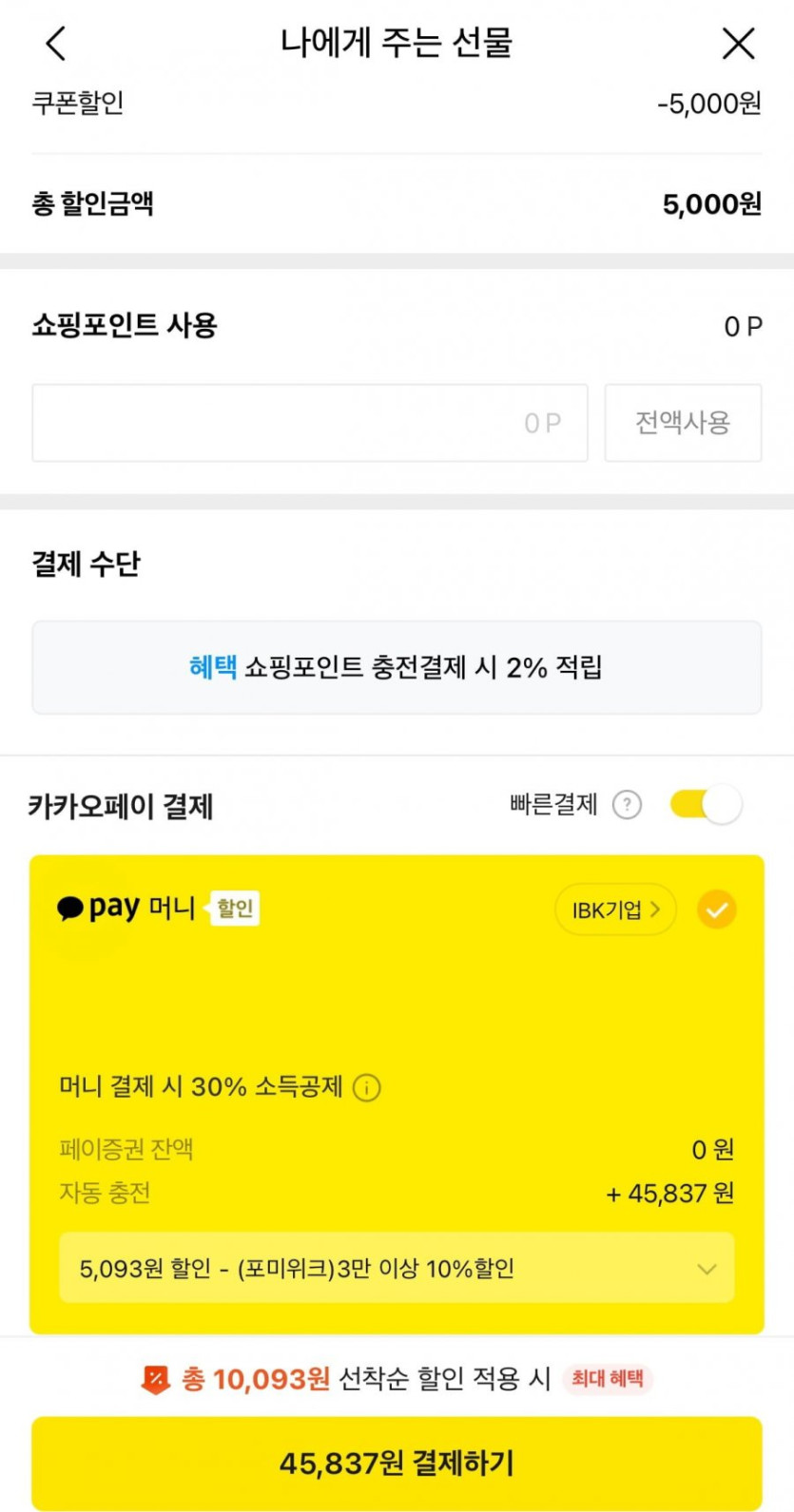
Task: Tap the 최대 혜택 badge
Action: [x=607, y=1379]
